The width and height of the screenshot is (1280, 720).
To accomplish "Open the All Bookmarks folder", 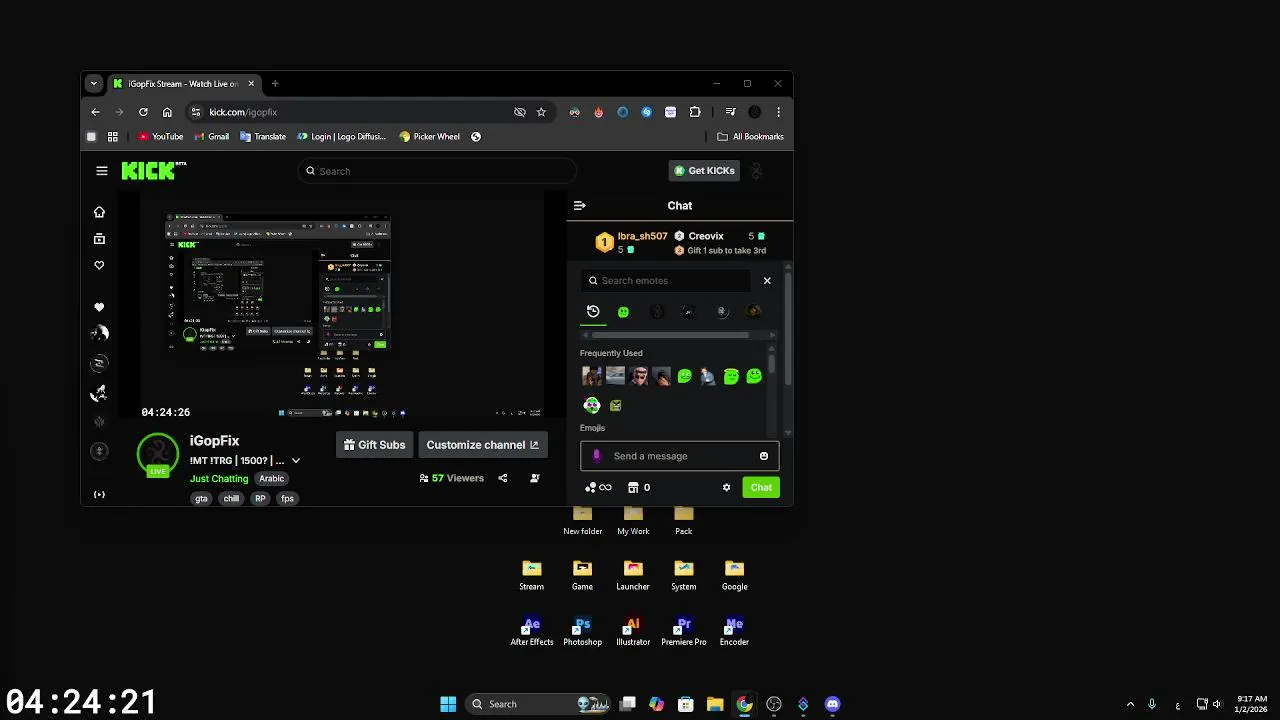I will point(750,137).
